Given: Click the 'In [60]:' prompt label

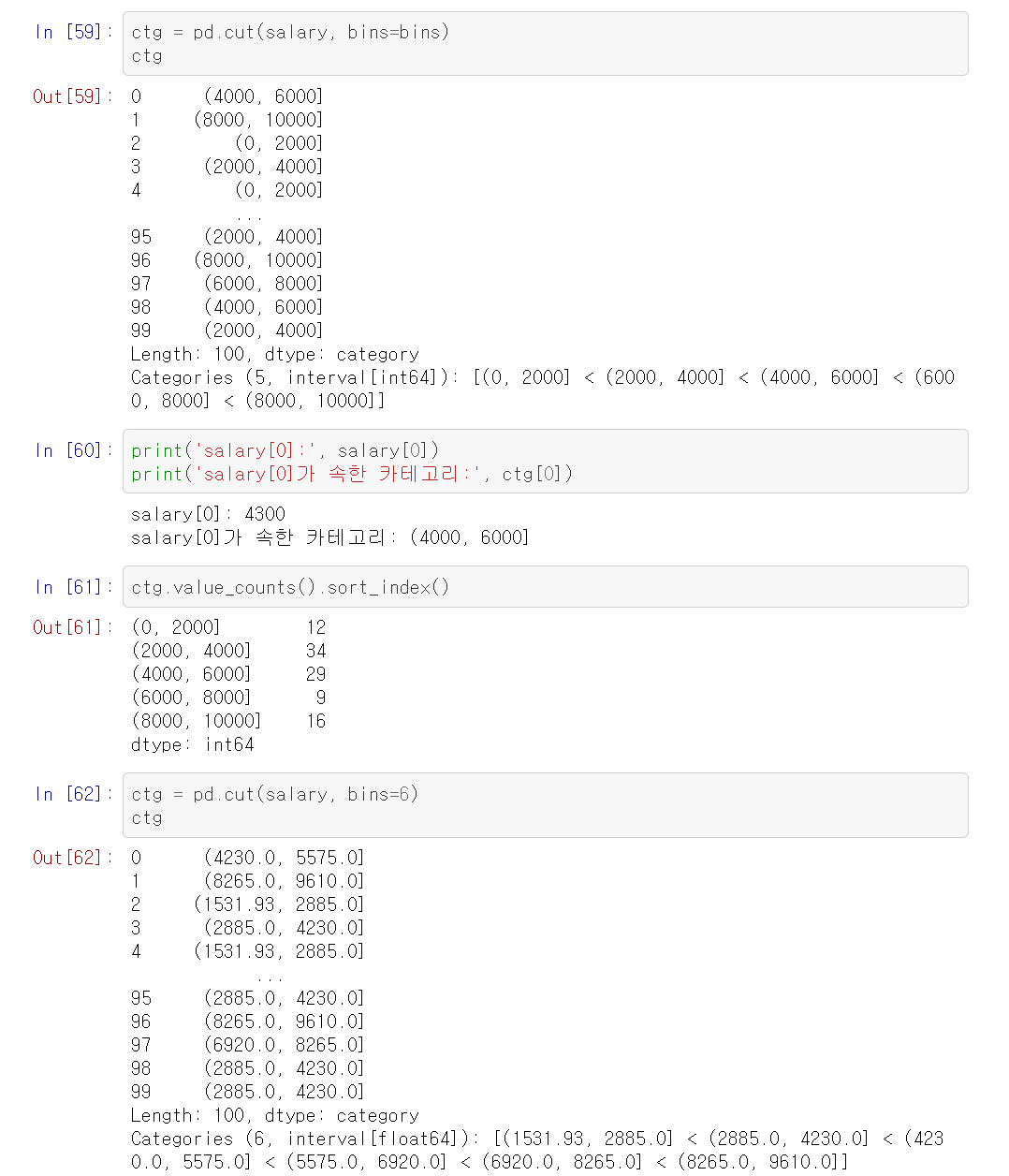Looking at the screenshot, I should click(73, 450).
